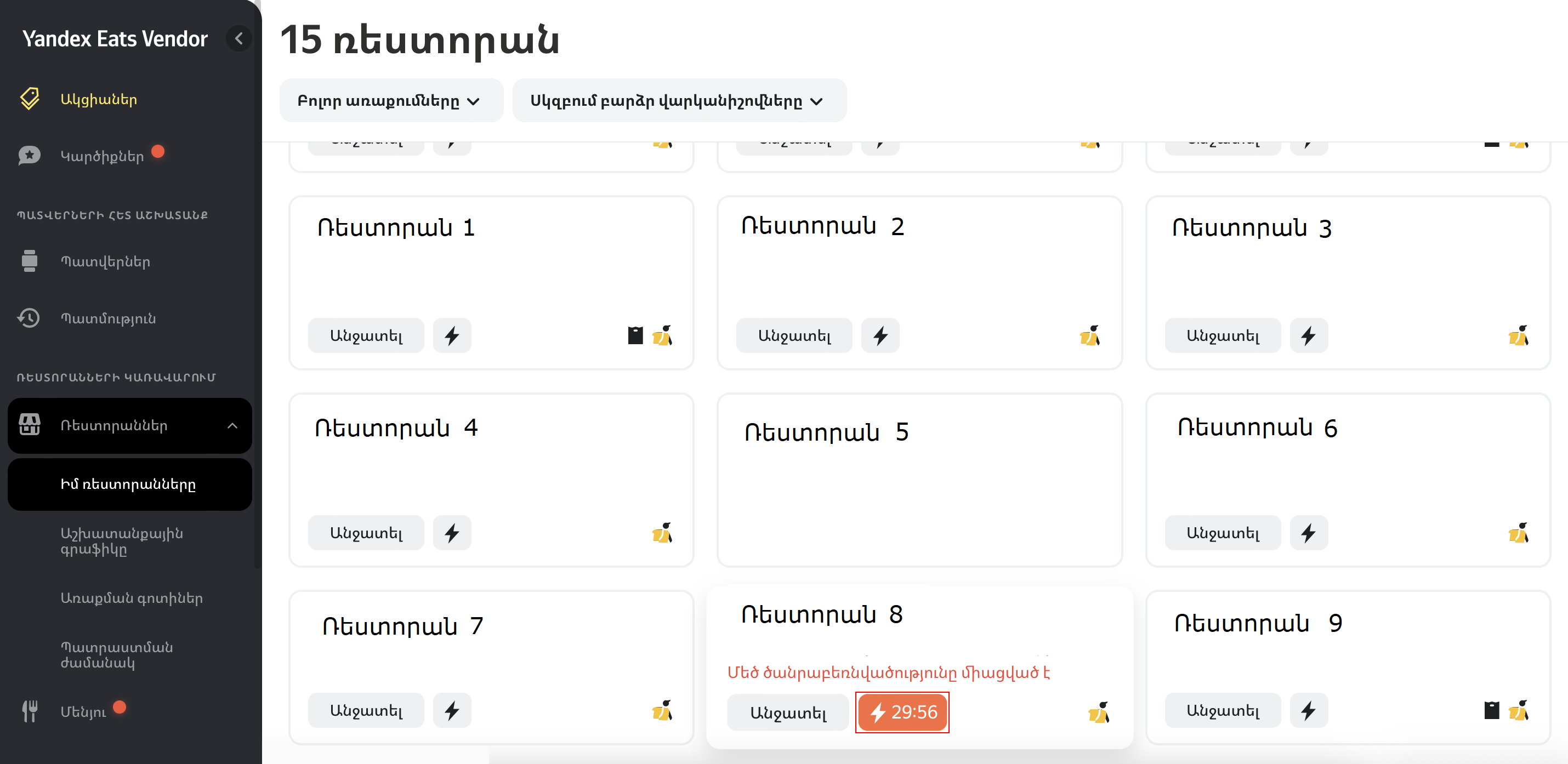Click the lightning bolt icon for Ռեստորան 4
Image resolution: width=1568 pixels, height=764 pixels.
coord(452,533)
